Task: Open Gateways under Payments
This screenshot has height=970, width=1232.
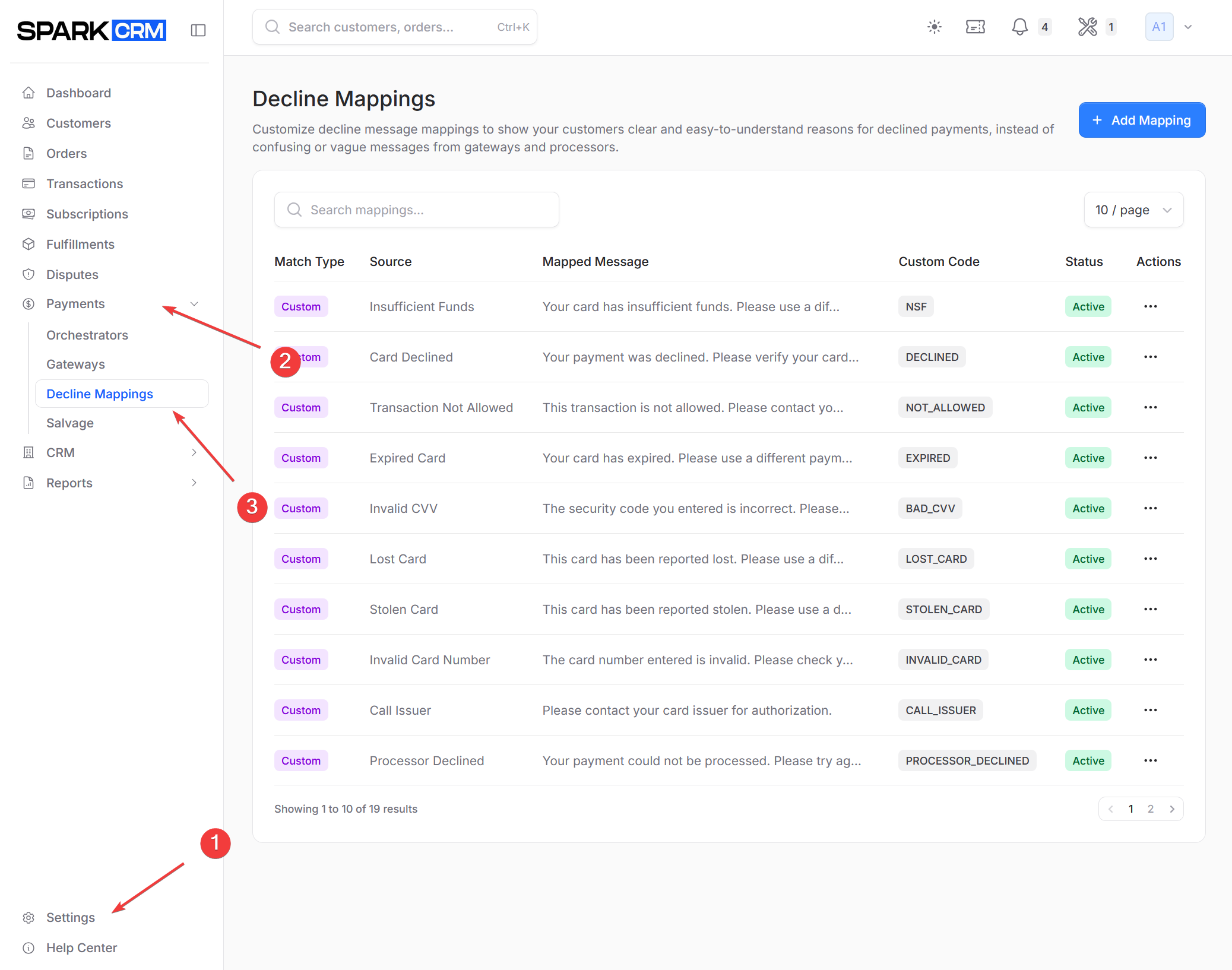Action: pos(75,364)
